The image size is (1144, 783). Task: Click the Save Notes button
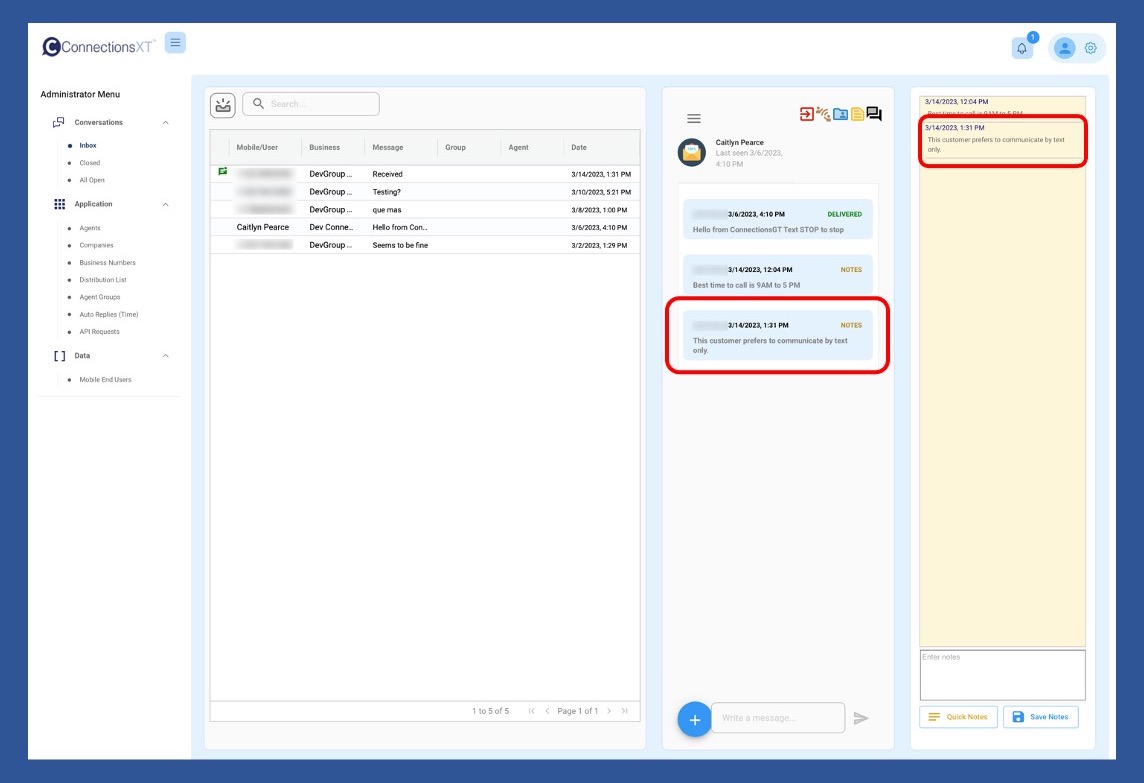tap(1040, 717)
